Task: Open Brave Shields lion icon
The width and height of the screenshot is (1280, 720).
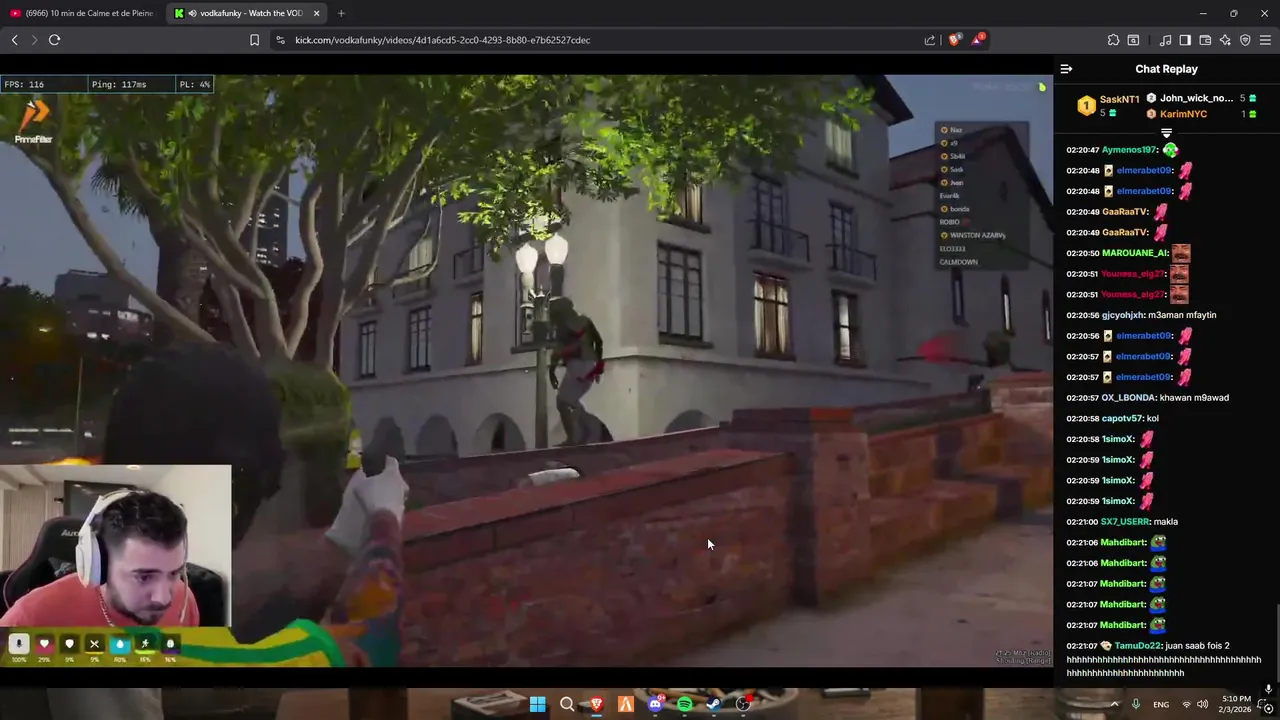Action: (955, 40)
